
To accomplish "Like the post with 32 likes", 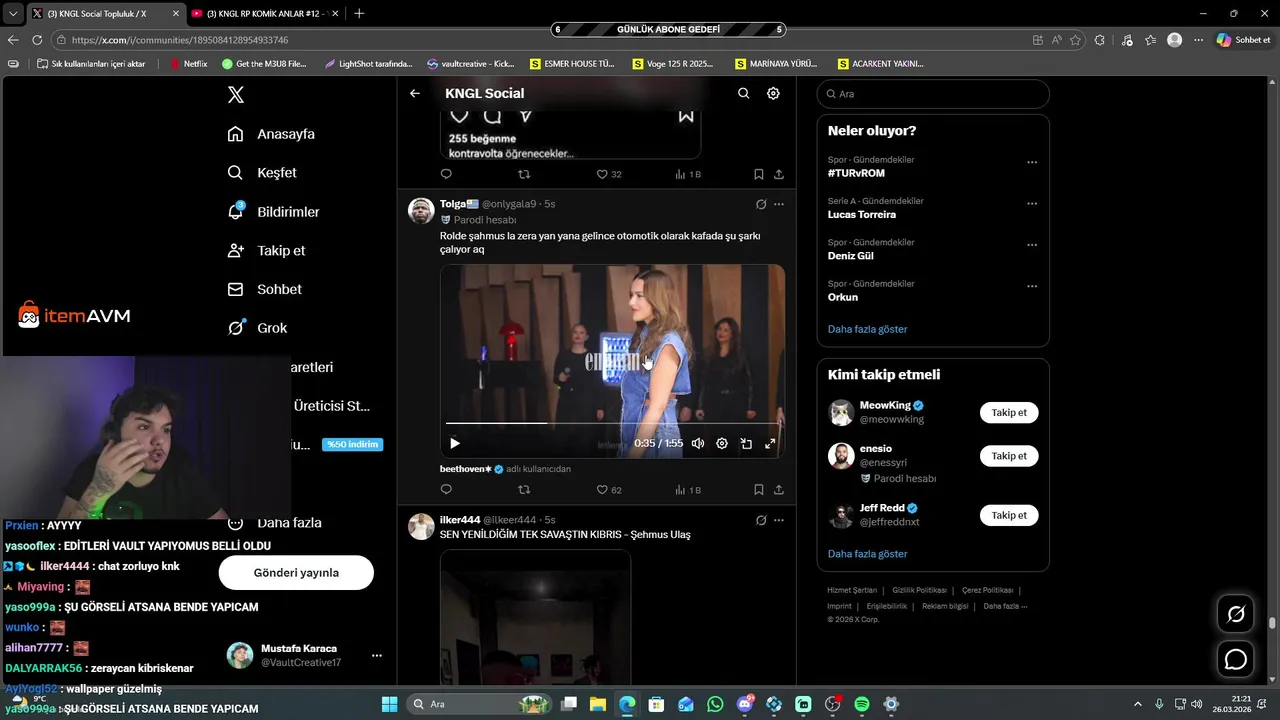I will 609,174.
